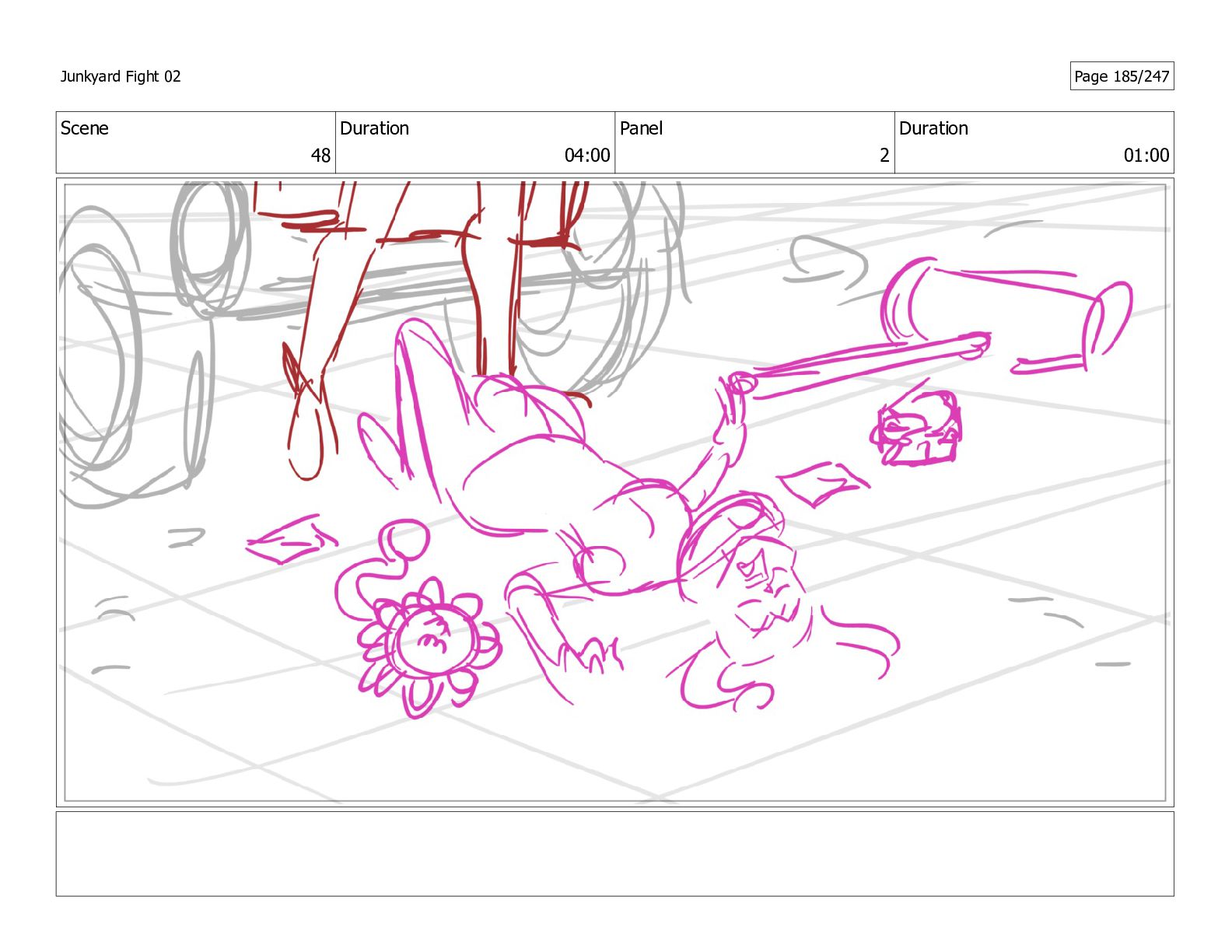Click the empty notes box below the panel
This screenshot has width=1232, height=952.
(x=614, y=854)
